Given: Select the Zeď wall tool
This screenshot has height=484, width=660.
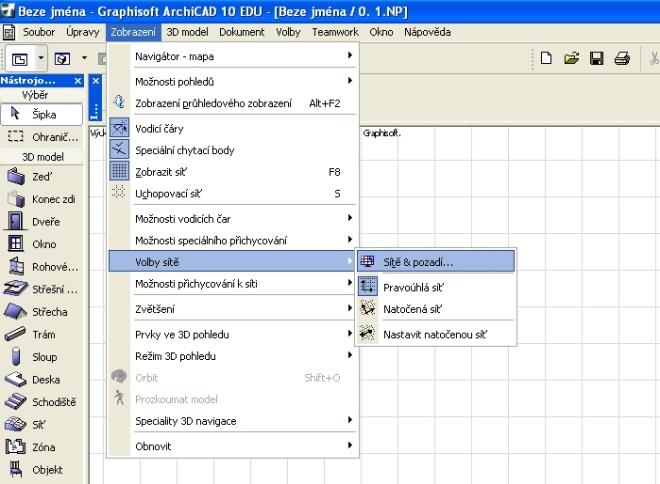Looking at the screenshot, I should coord(42,177).
